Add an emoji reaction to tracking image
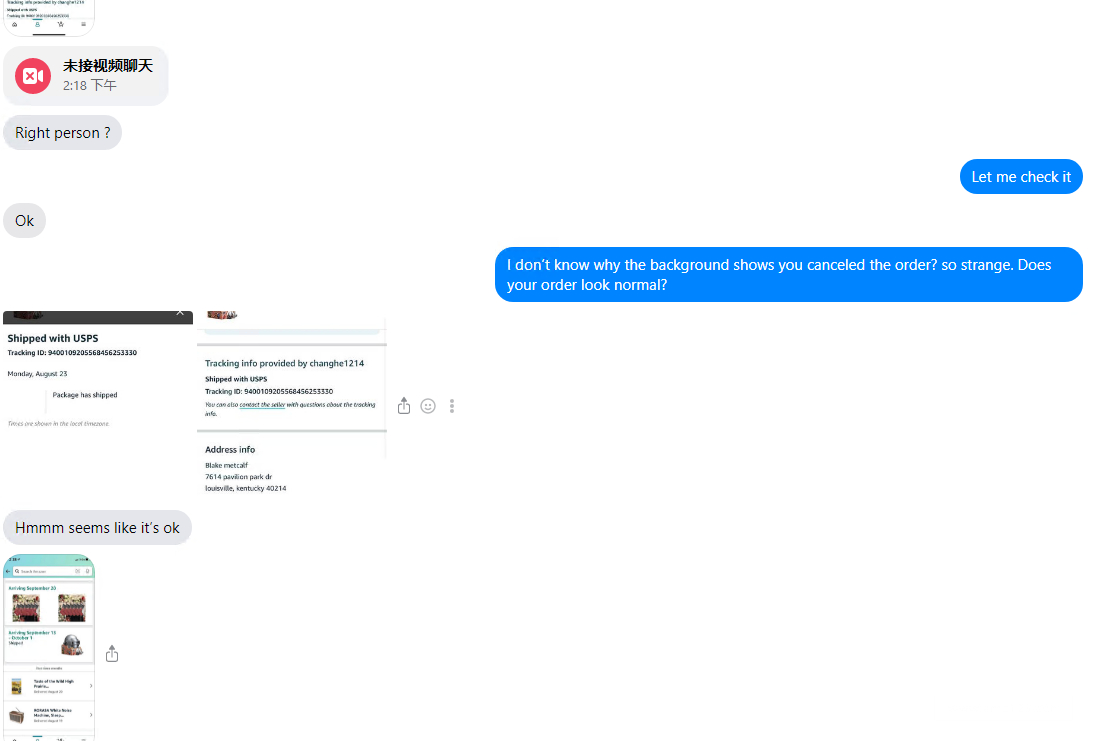The width and height of the screenshot is (1094, 741). pyautogui.click(x=428, y=406)
